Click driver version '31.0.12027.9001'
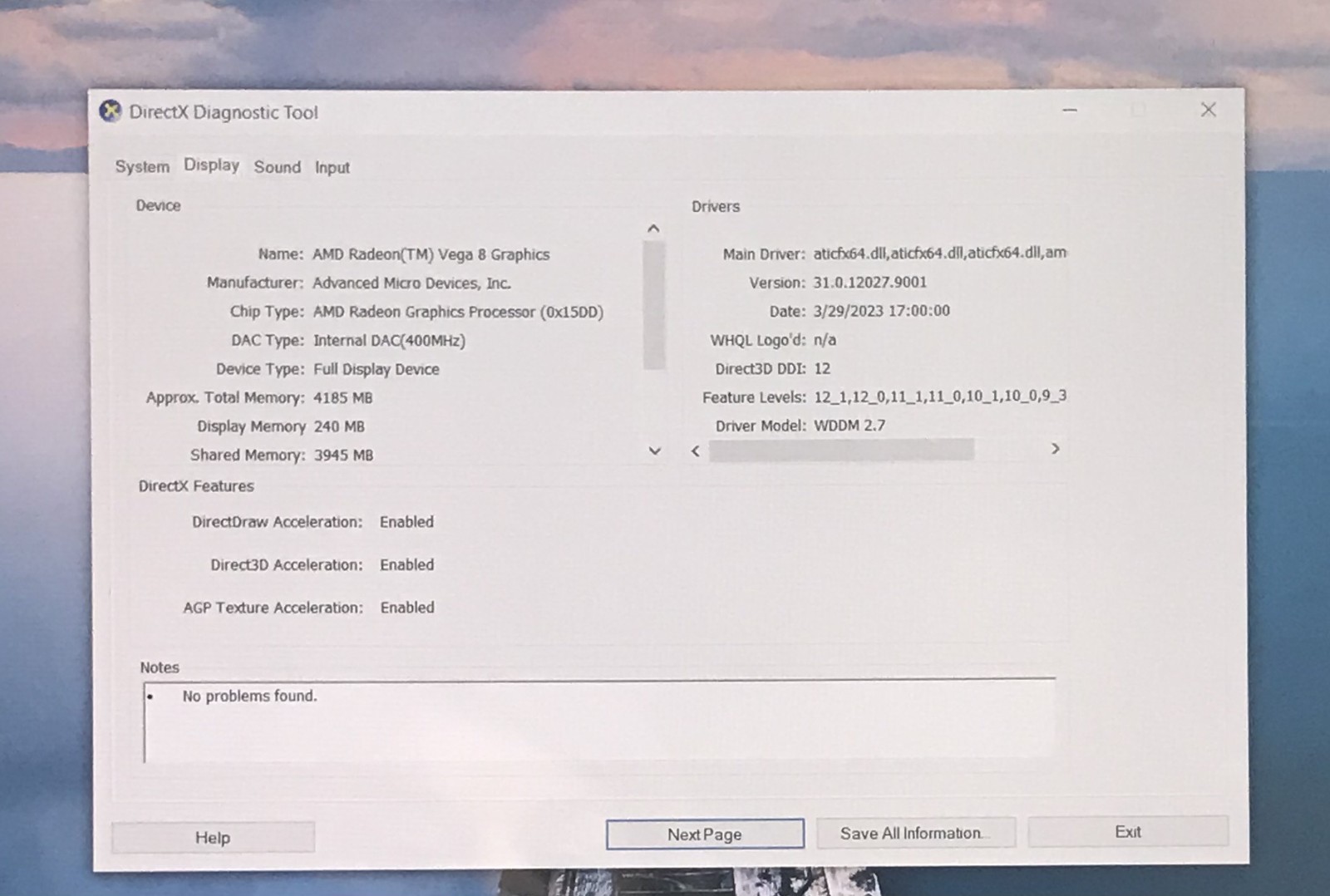1330x896 pixels. click(869, 282)
